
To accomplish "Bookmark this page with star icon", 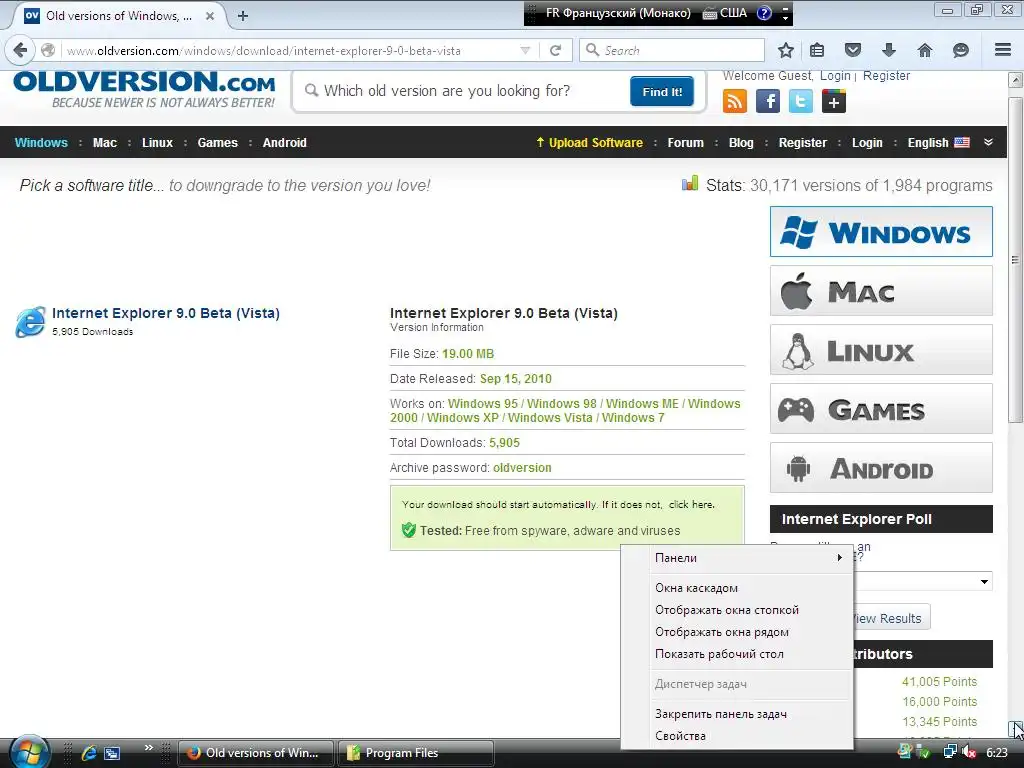I will click(786, 50).
